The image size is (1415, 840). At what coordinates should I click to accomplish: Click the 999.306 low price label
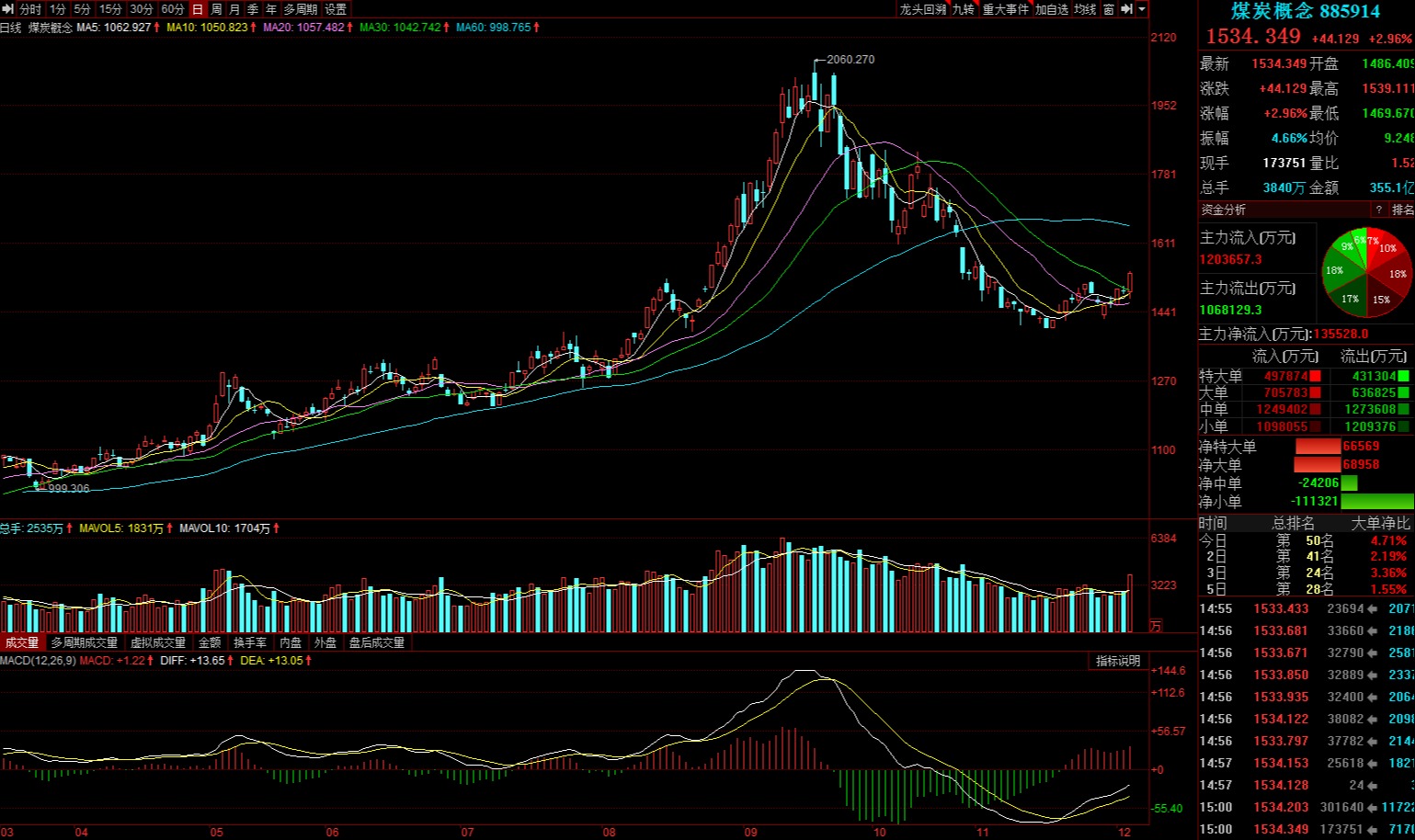[x=69, y=488]
